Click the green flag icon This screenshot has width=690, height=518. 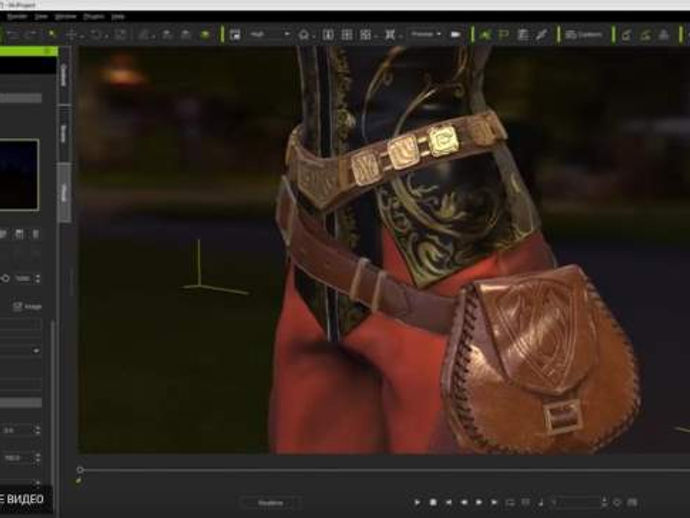tap(503, 35)
